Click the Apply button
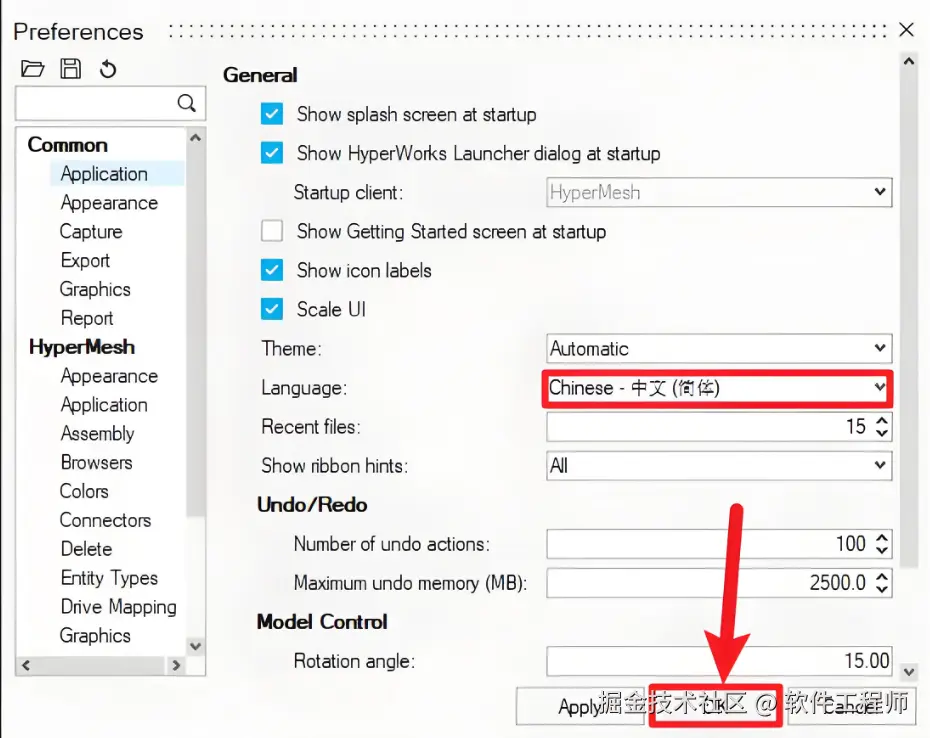930x738 pixels. [x=579, y=706]
